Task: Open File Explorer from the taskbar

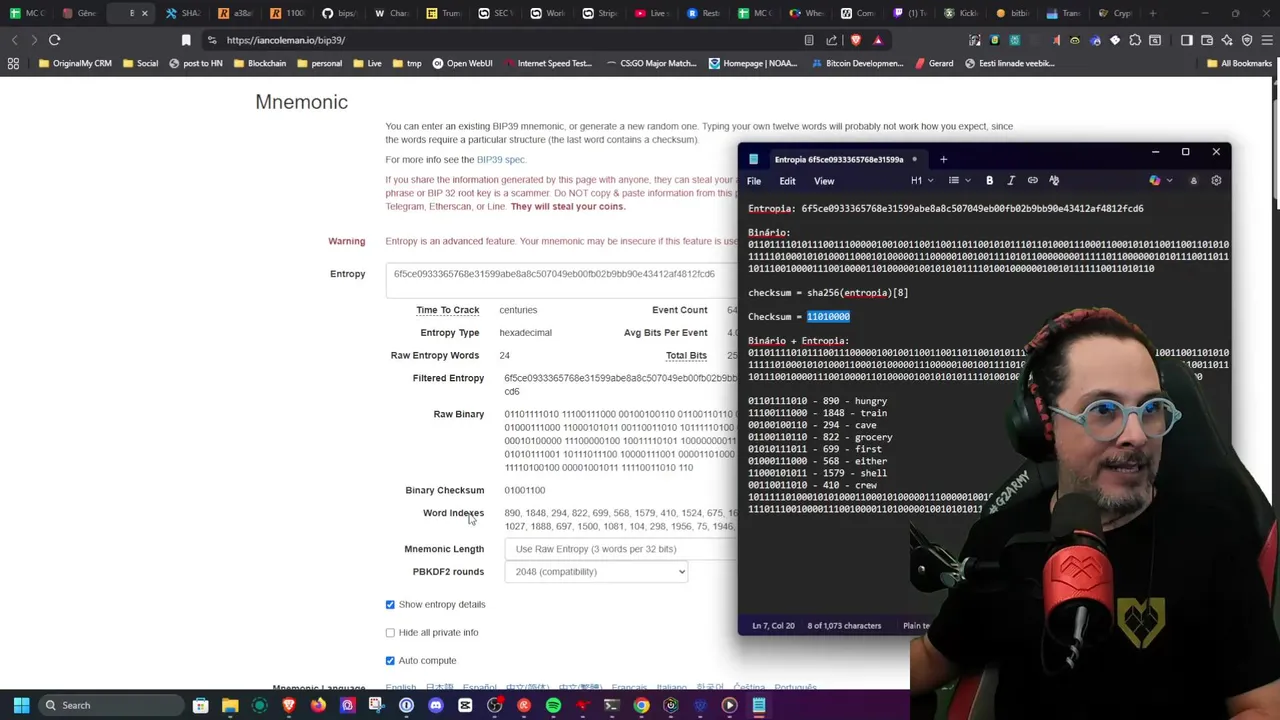Action: (230, 705)
